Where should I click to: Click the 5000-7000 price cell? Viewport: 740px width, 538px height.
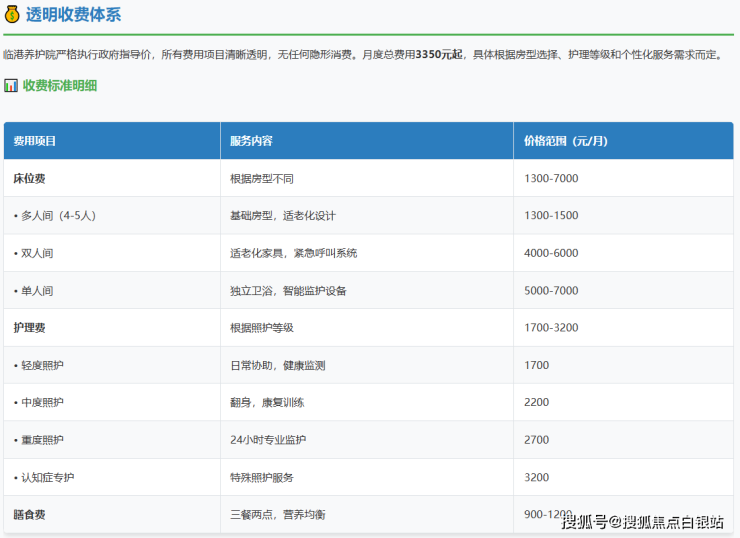tap(551, 291)
